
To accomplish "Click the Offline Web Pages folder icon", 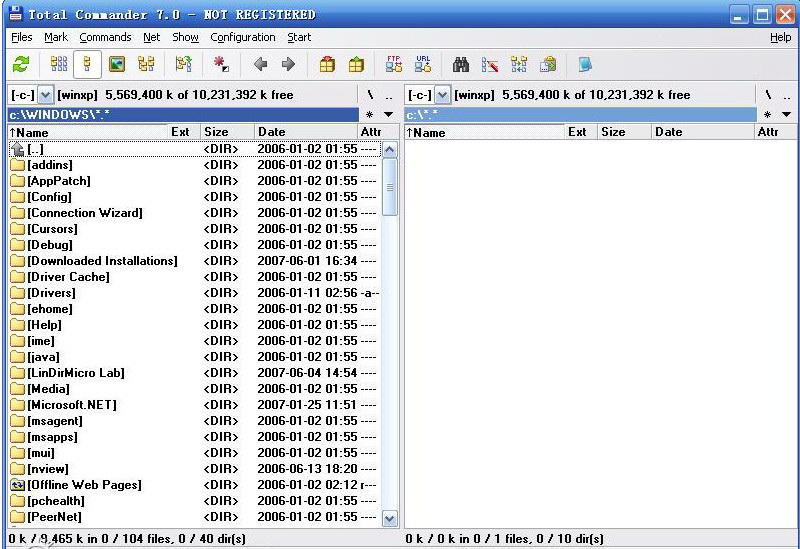I will coord(17,485).
